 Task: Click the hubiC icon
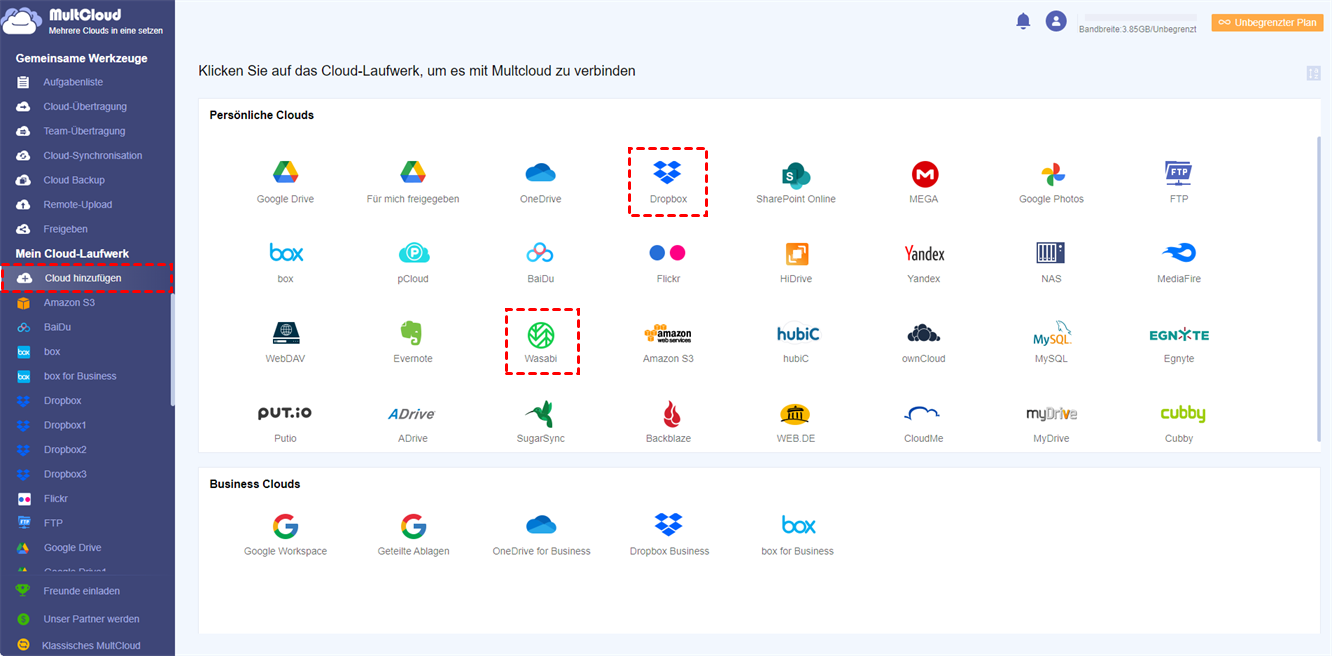click(796, 333)
